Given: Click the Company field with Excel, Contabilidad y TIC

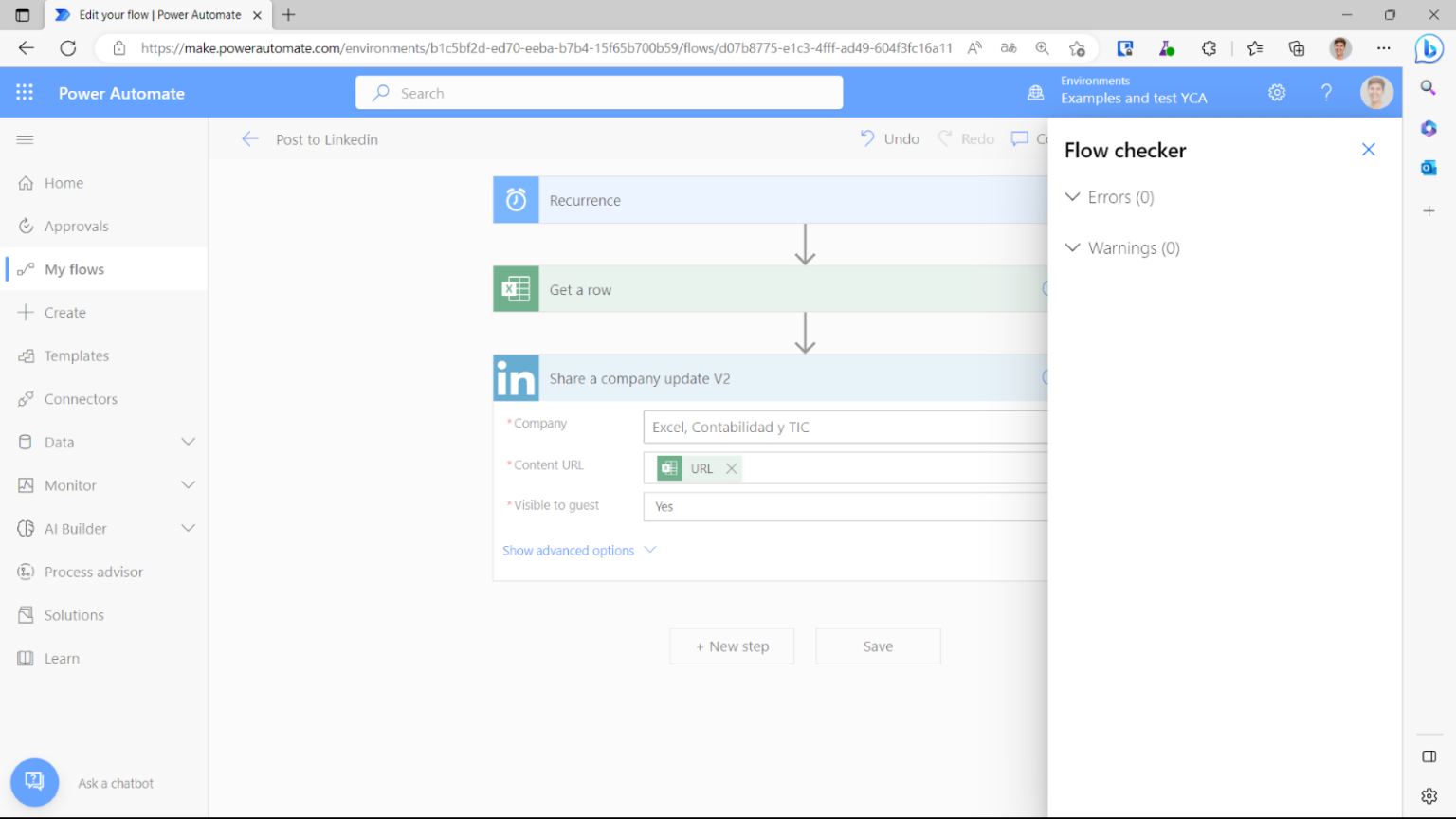Looking at the screenshot, I should coord(846,428).
